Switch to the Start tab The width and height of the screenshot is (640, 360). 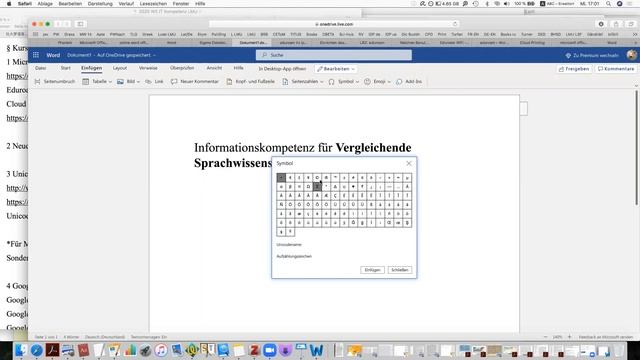(x=66, y=68)
